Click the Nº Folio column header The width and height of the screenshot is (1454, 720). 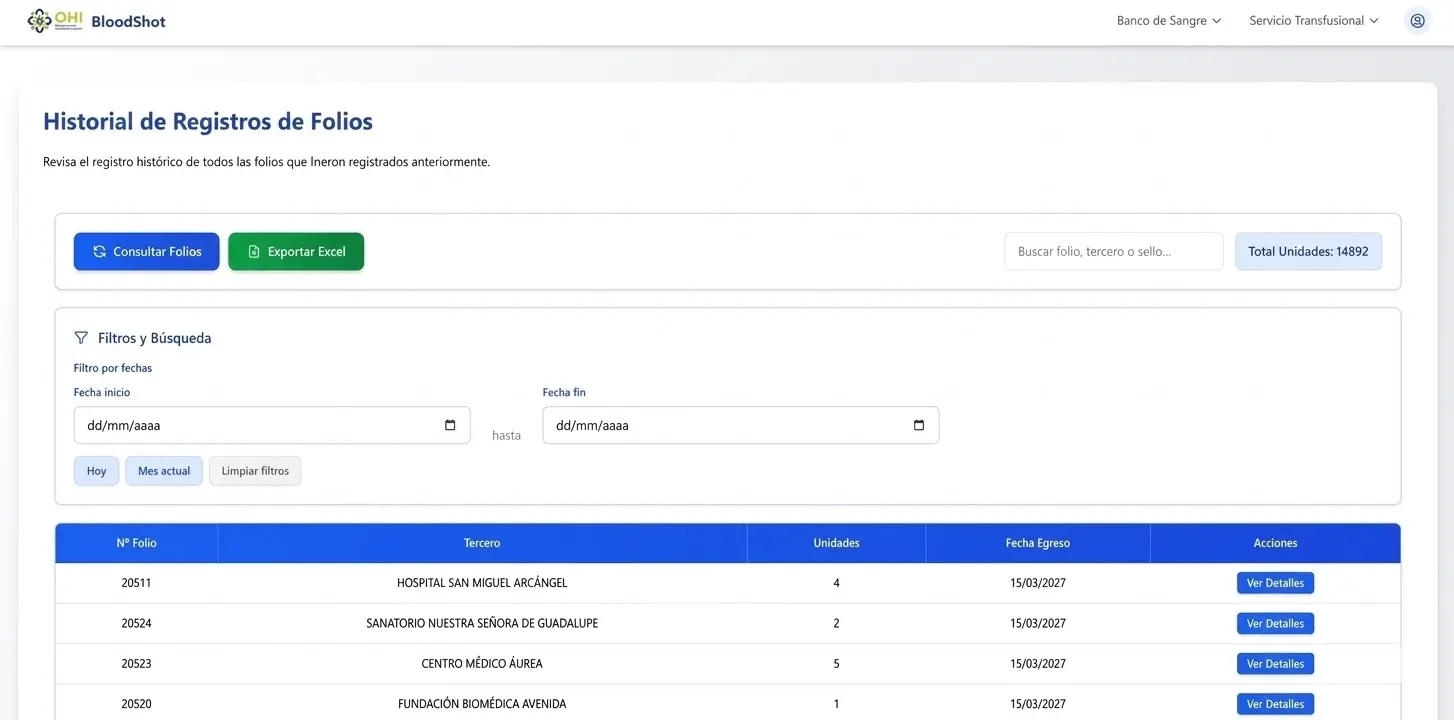pyautogui.click(x=136, y=543)
